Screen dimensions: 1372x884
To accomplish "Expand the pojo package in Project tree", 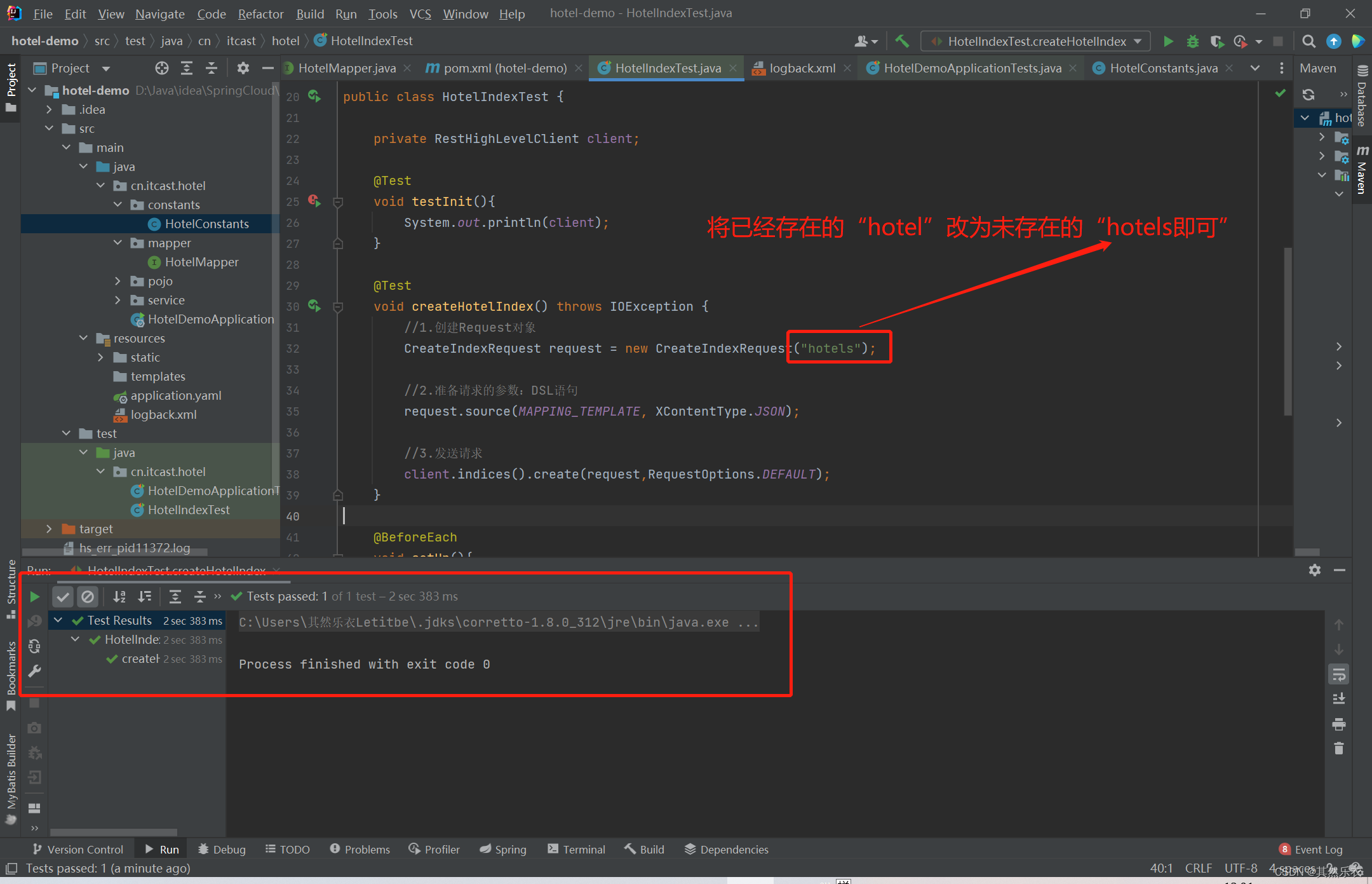I will (x=118, y=281).
